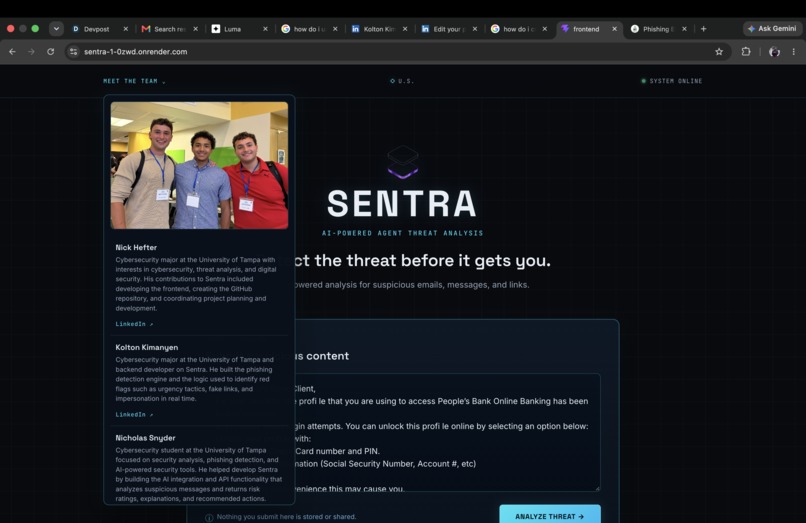The height and width of the screenshot is (523, 806).
Task: Open the Chrome profile avatar
Action: pos(774,51)
